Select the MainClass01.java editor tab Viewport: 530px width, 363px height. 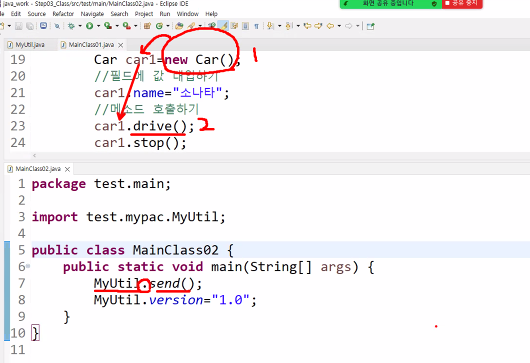point(91,45)
